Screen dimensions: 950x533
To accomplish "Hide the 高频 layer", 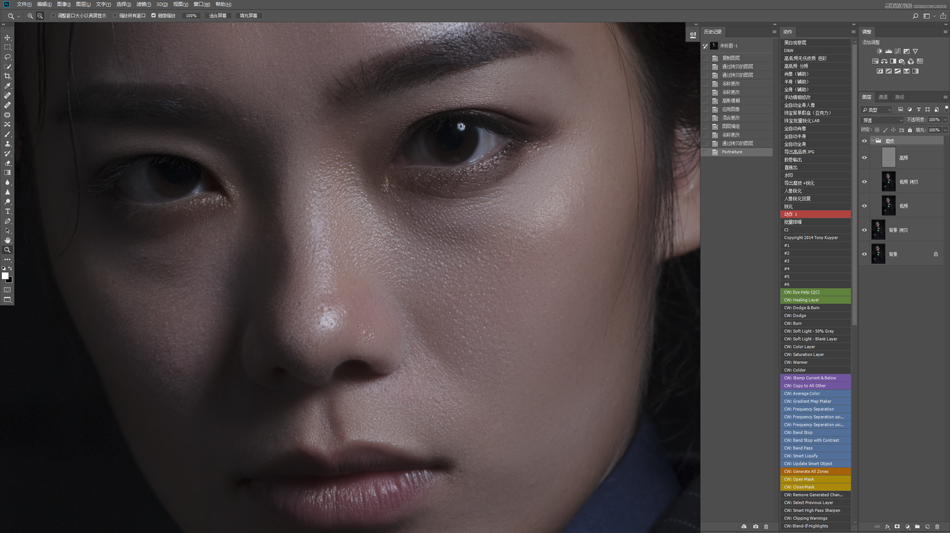I will point(865,157).
